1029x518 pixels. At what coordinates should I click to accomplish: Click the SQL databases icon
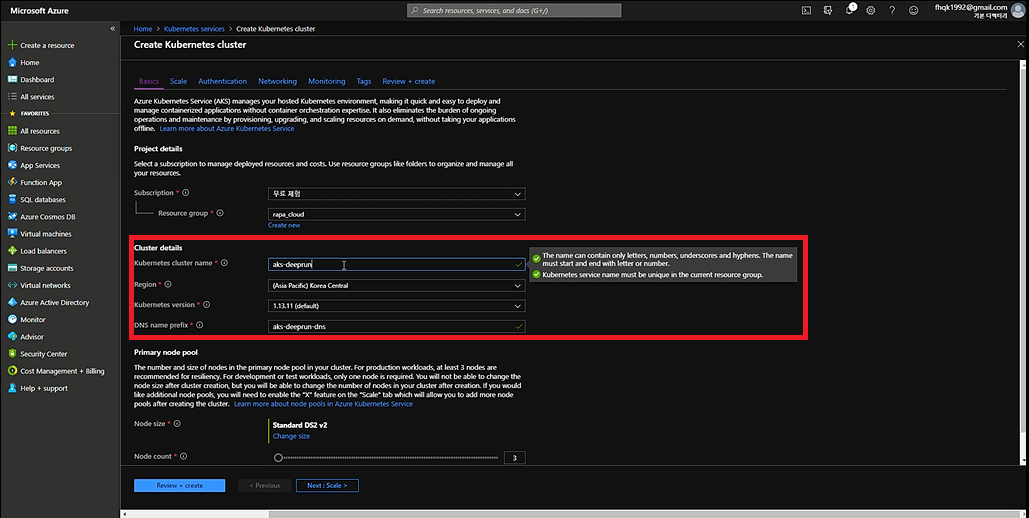[x=12, y=199]
